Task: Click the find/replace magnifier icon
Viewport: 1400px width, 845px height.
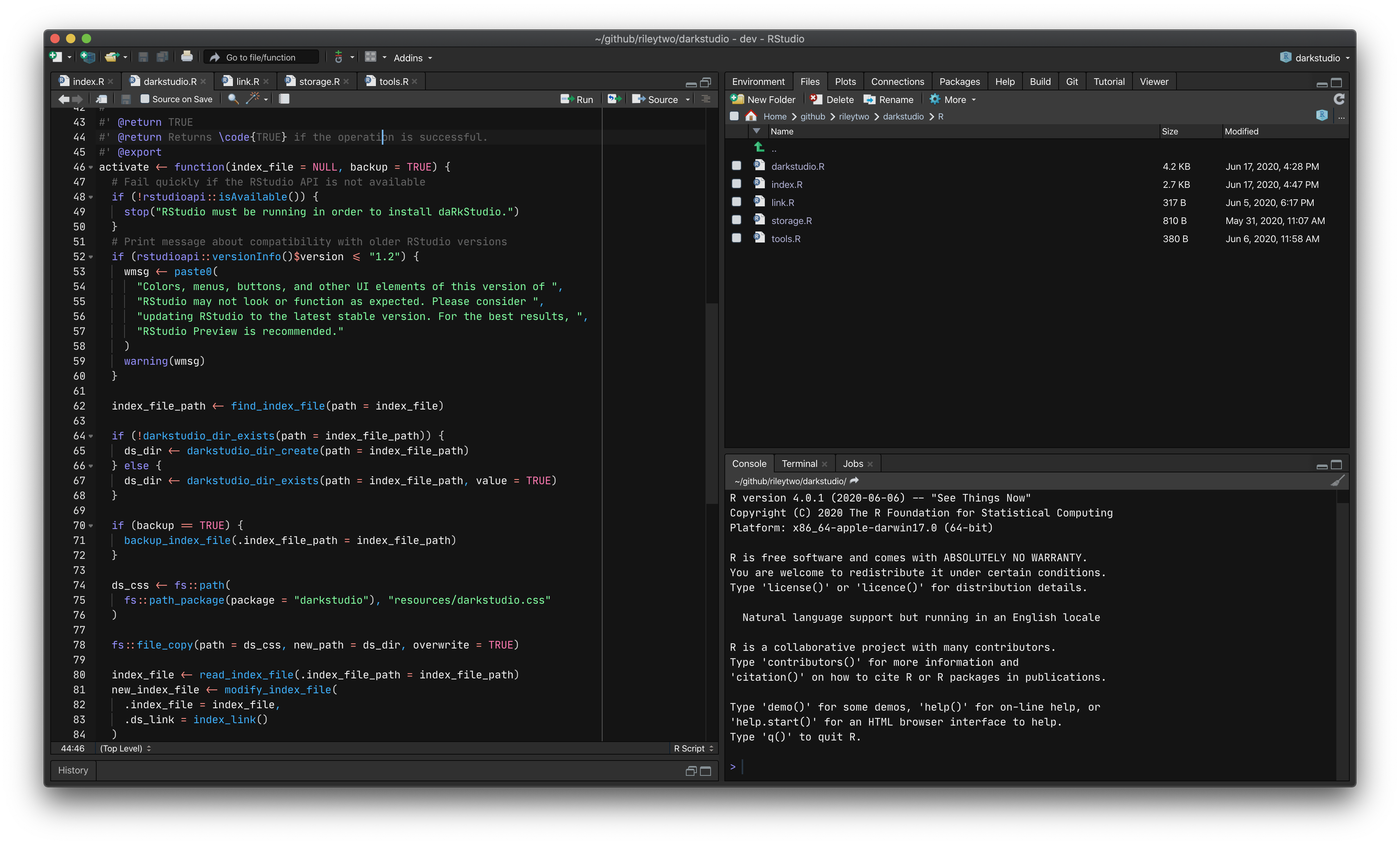Action: (233, 99)
